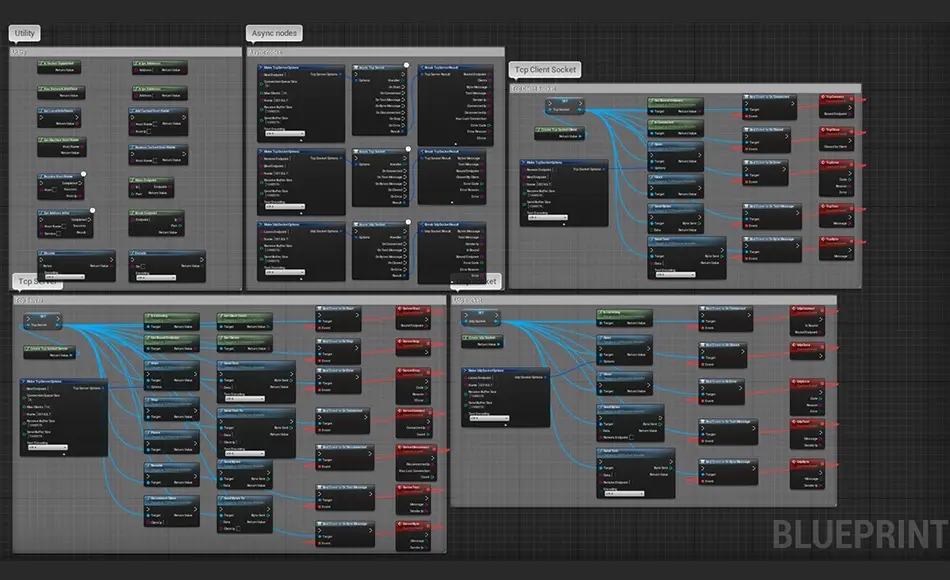950x580 pixels.
Task: Select the Make Endpoint node in Utility group
Action: tap(151, 187)
